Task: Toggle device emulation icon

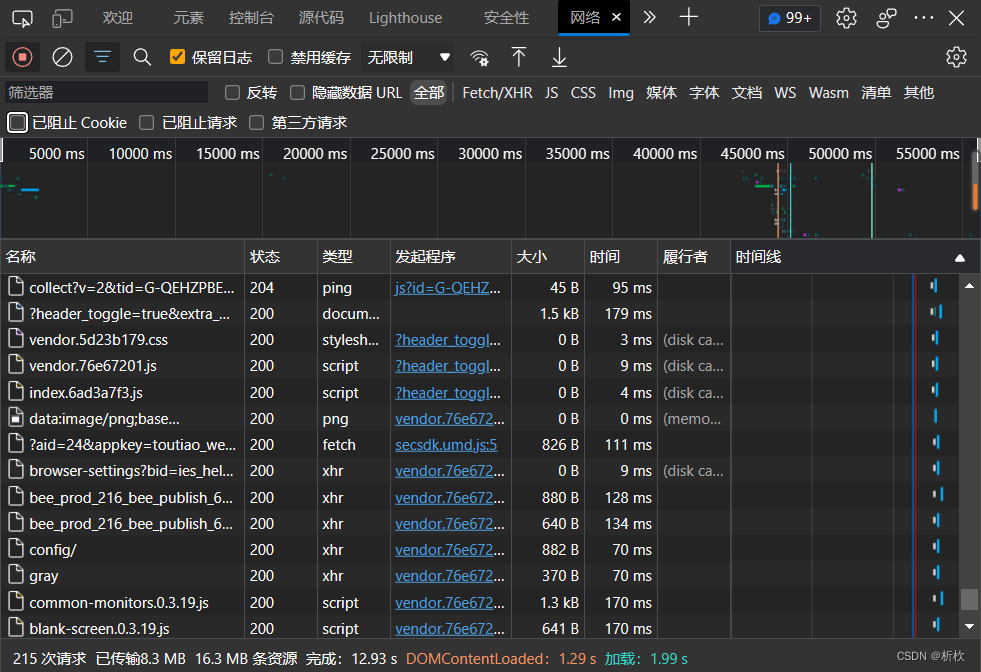Action: coord(62,18)
